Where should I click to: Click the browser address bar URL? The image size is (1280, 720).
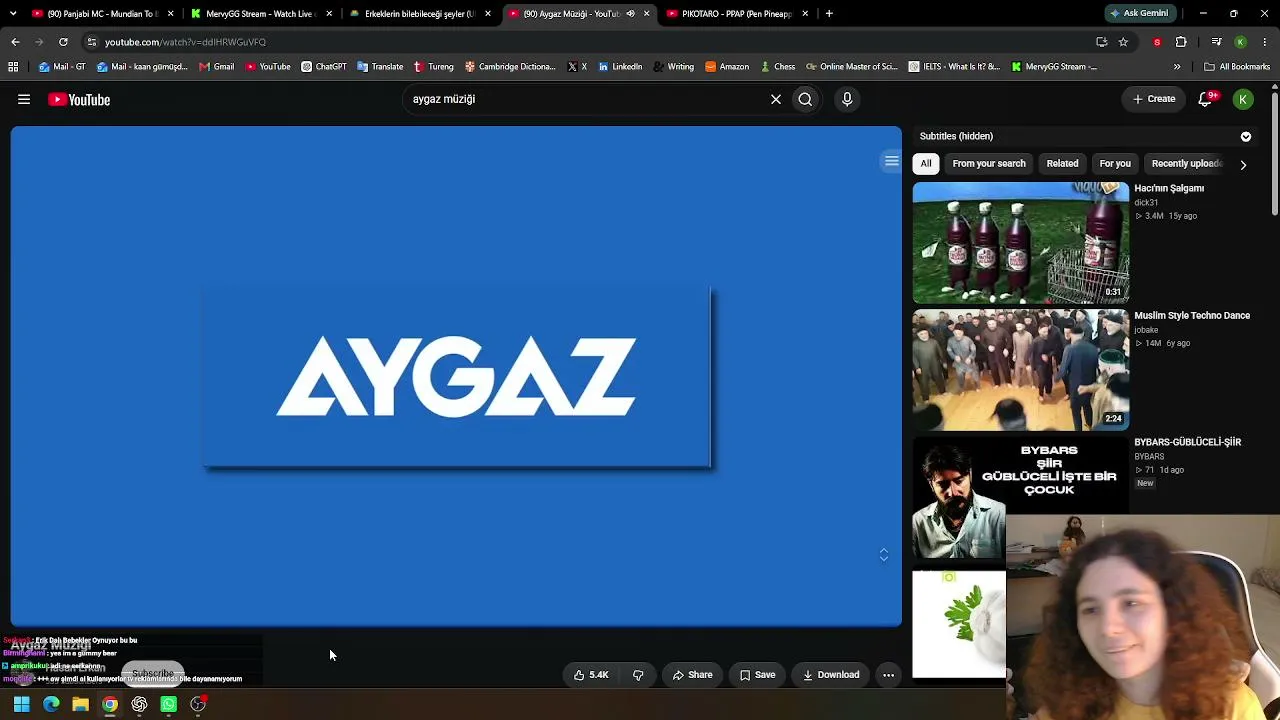click(x=185, y=42)
